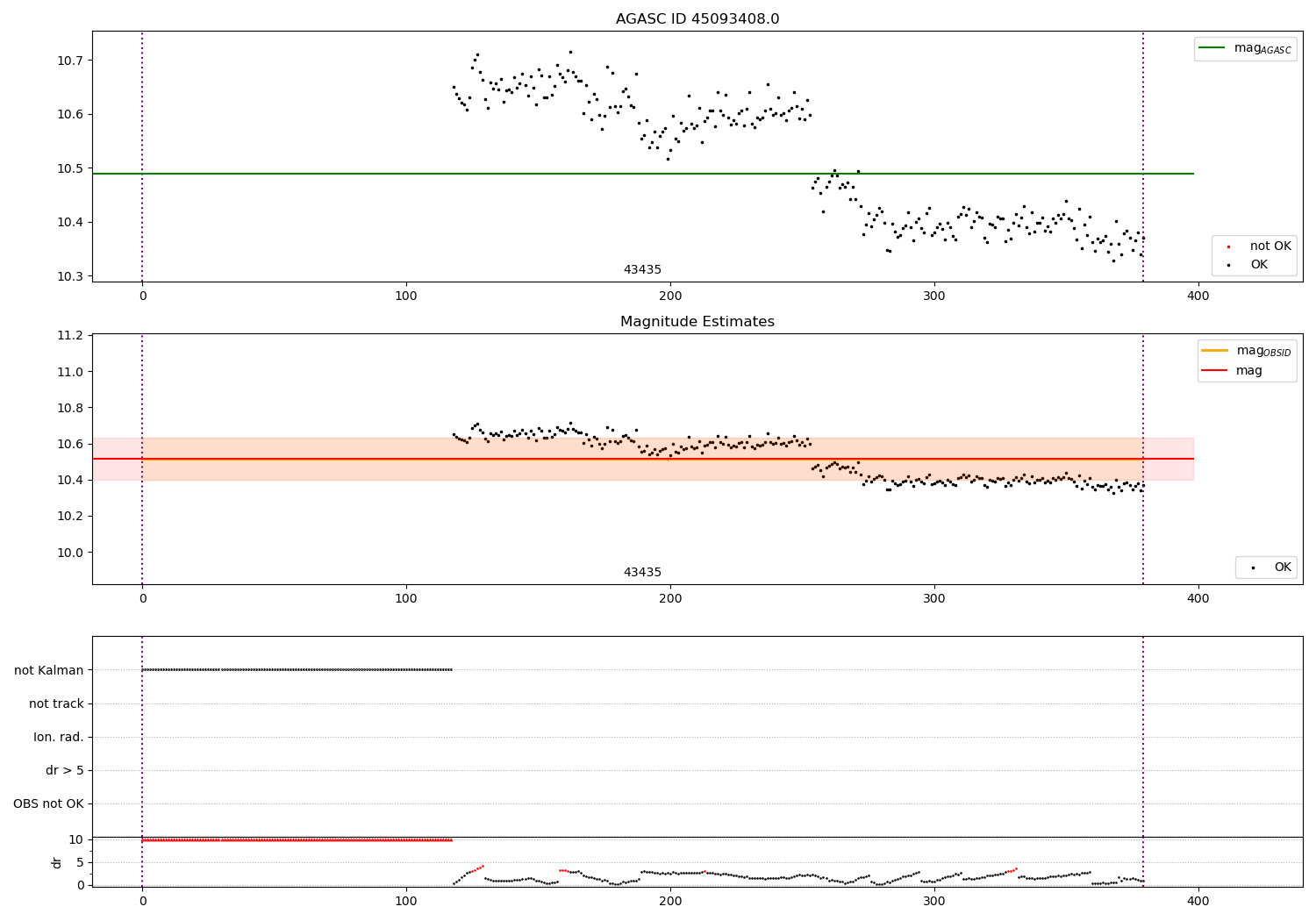Click the 'Ion. rad.' axis label

point(59,737)
